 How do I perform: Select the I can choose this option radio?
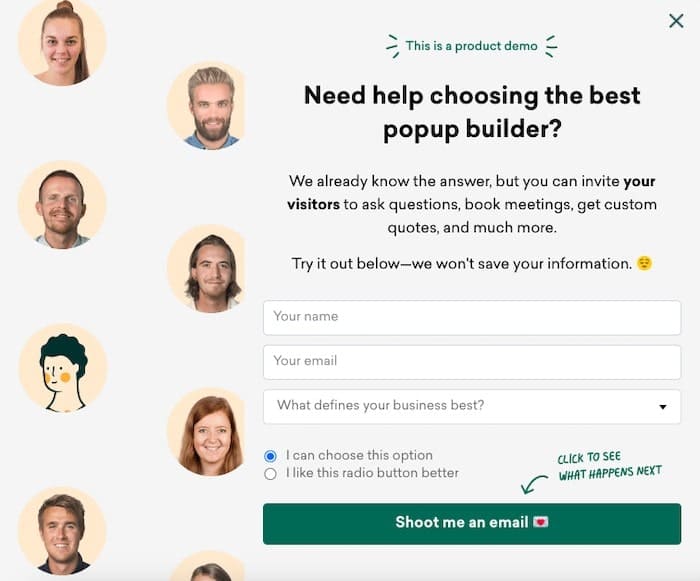(270, 456)
